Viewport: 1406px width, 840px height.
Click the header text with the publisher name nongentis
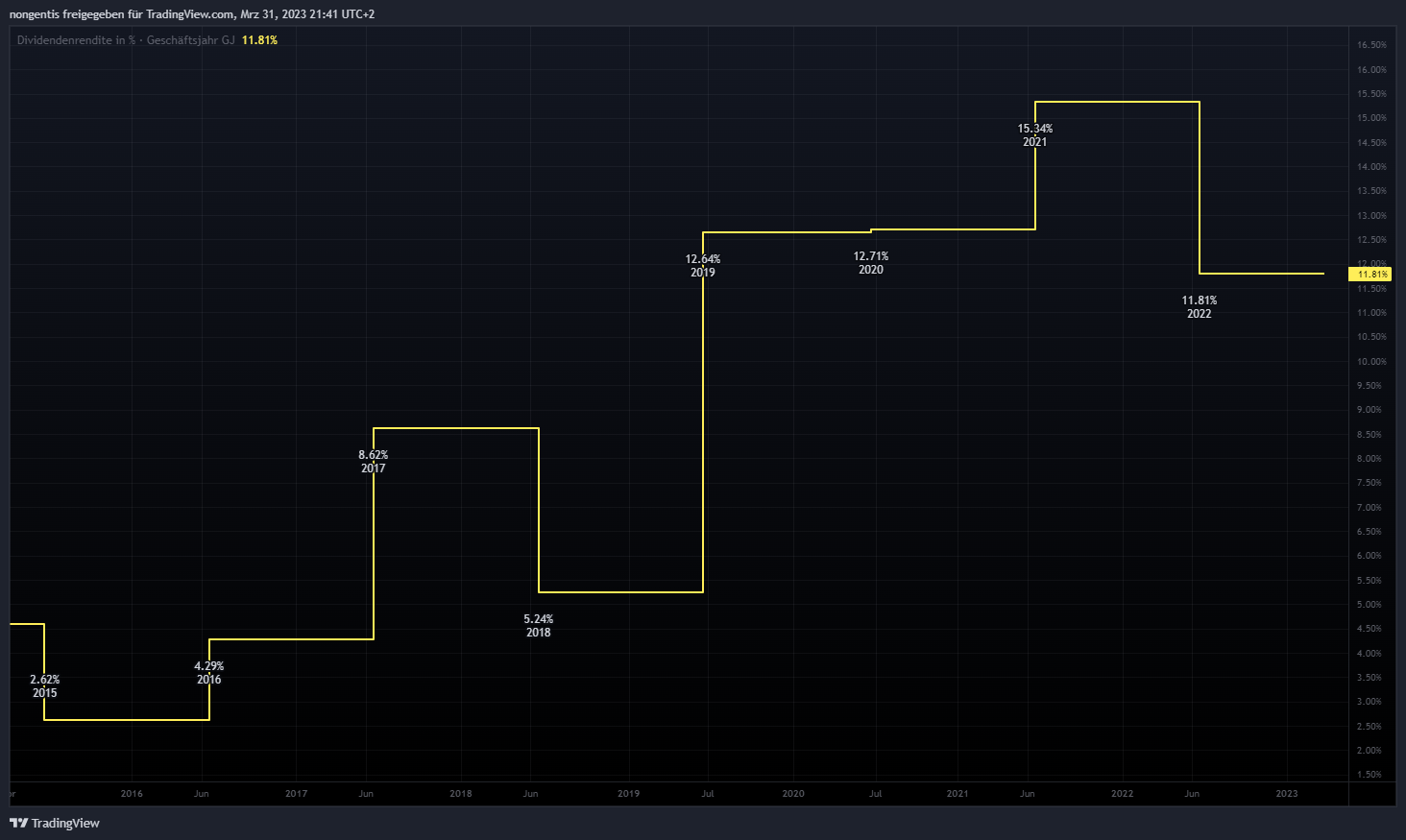192,14
